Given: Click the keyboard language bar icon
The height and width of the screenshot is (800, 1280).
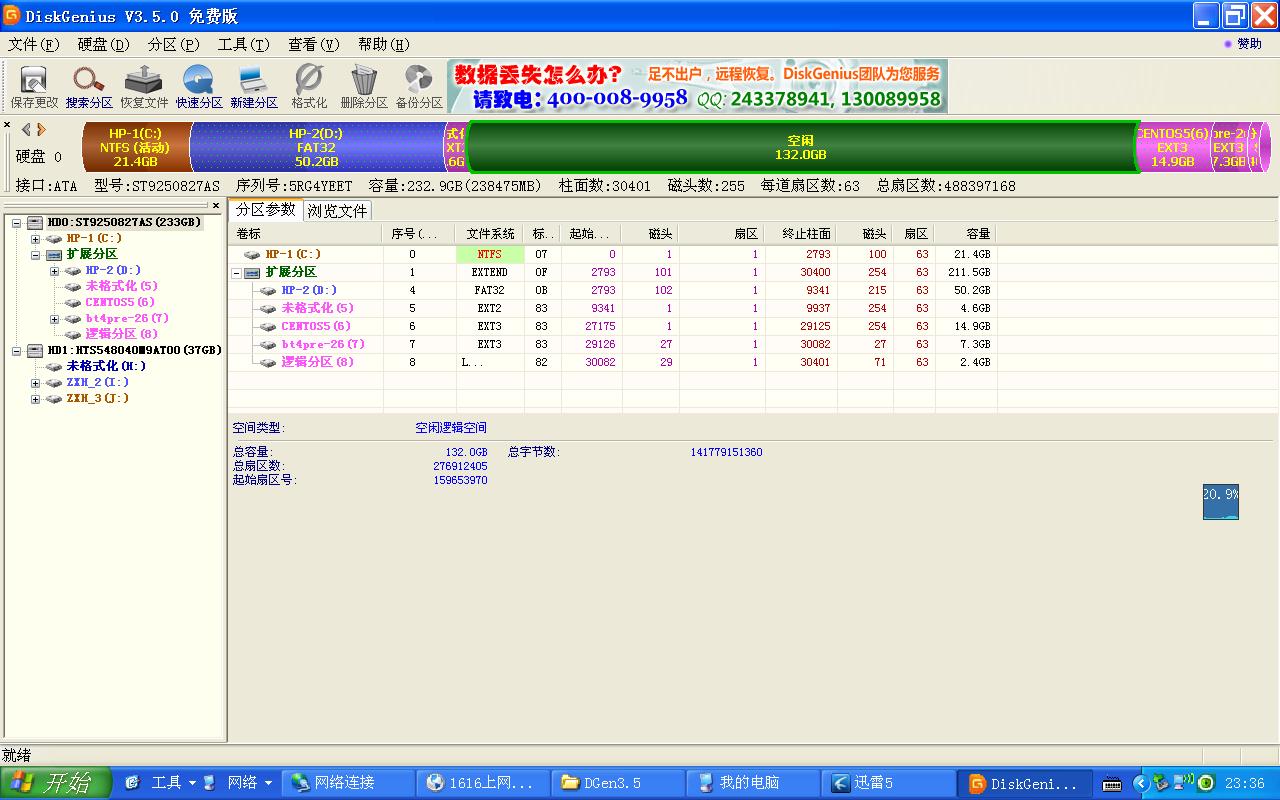Looking at the screenshot, I should coord(1111,784).
